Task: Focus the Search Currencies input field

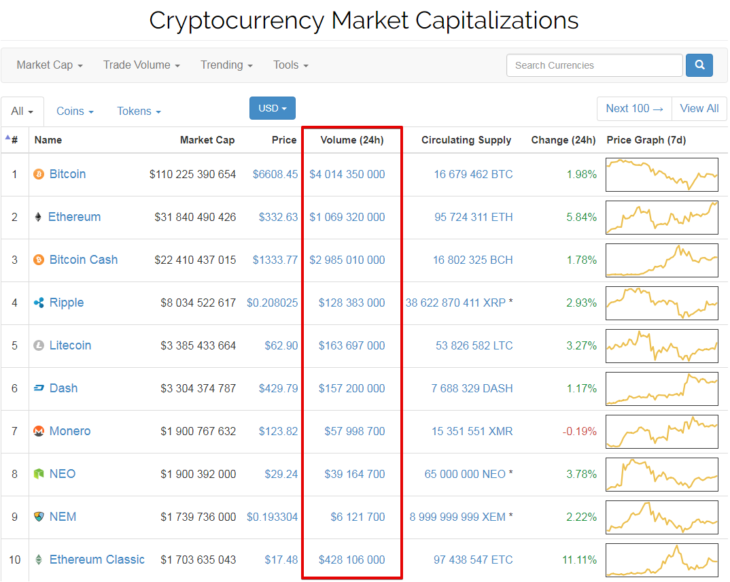Action: 595,65
